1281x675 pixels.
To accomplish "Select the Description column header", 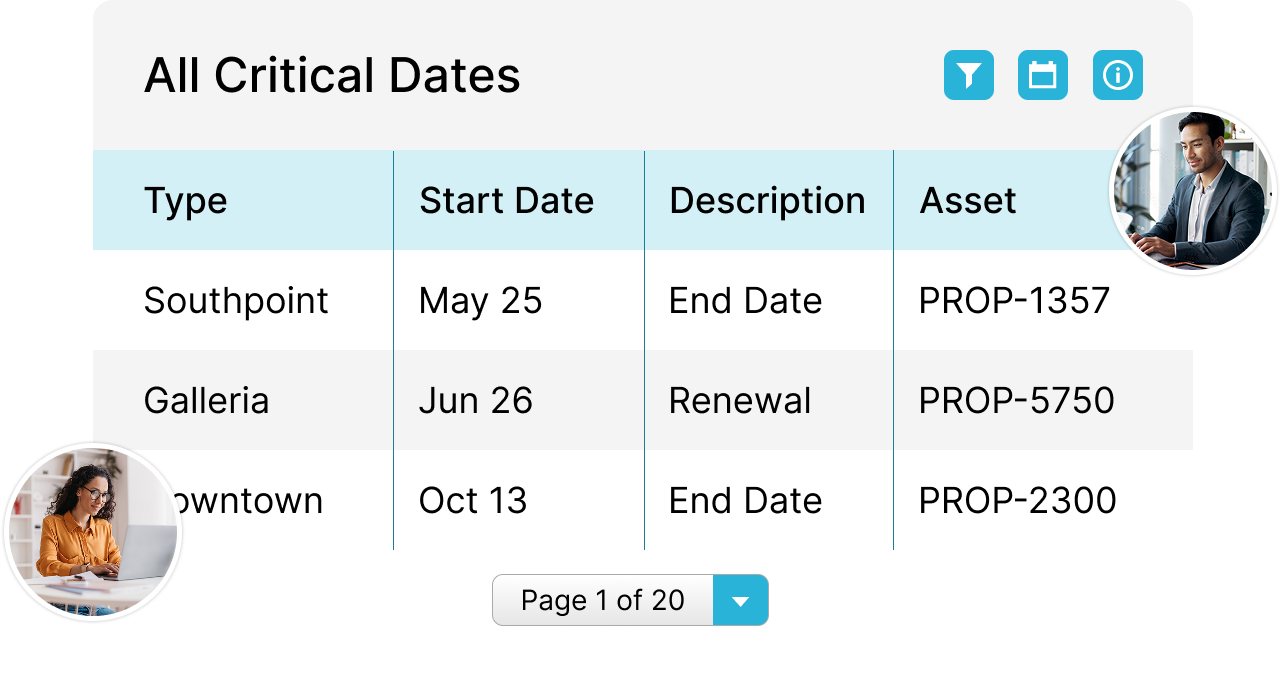I will (x=767, y=201).
